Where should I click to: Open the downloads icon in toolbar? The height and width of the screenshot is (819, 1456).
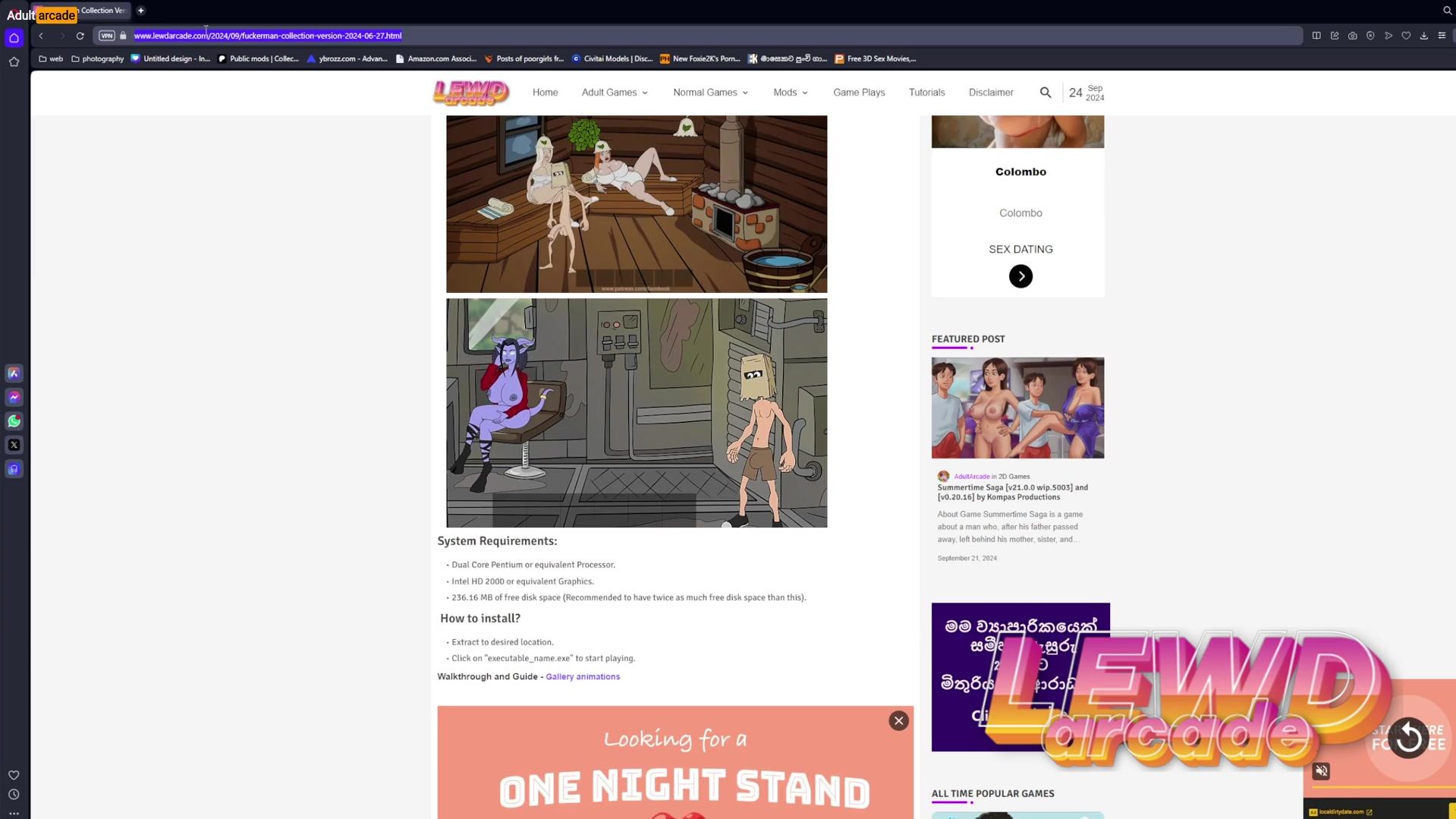coord(1423,36)
